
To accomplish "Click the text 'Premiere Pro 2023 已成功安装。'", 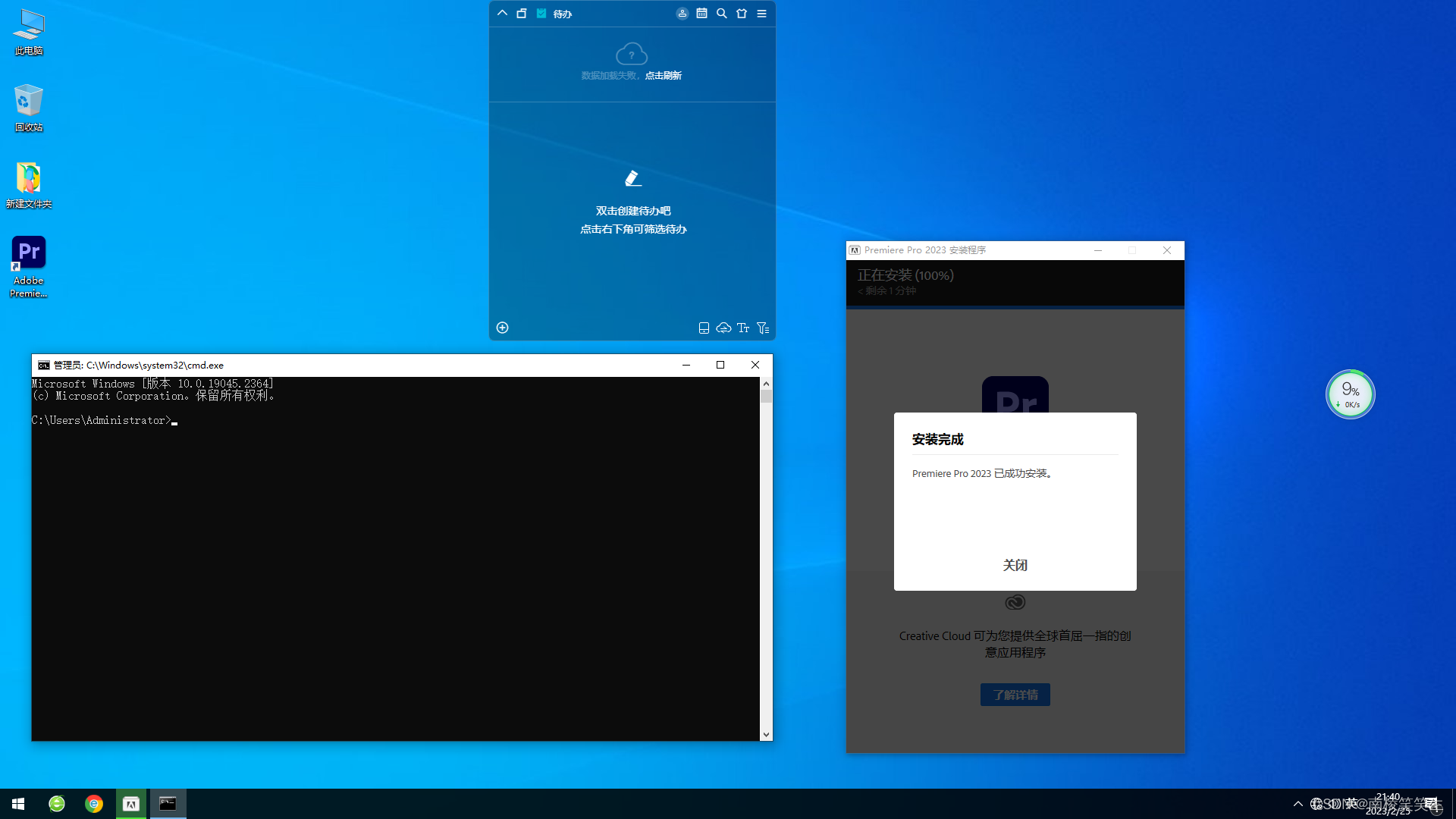I will pos(982,473).
